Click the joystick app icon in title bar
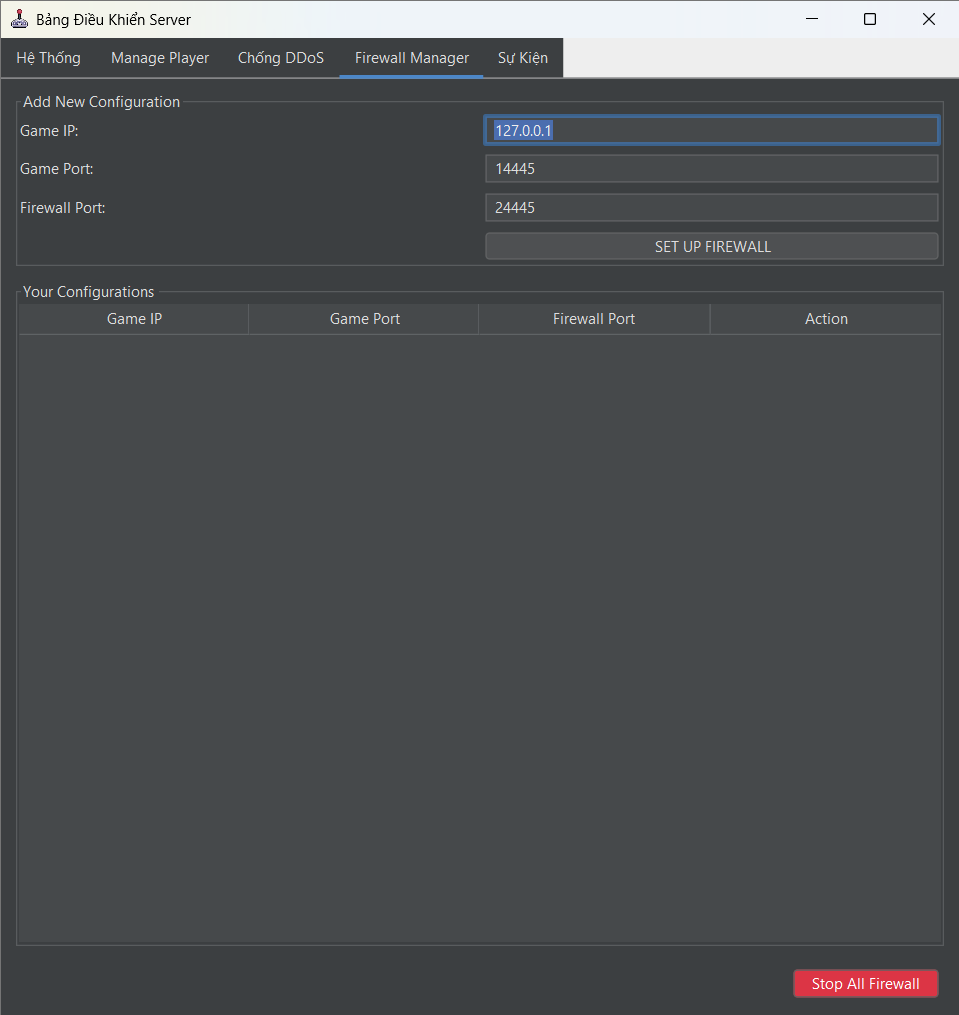959x1015 pixels. tap(19, 19)
